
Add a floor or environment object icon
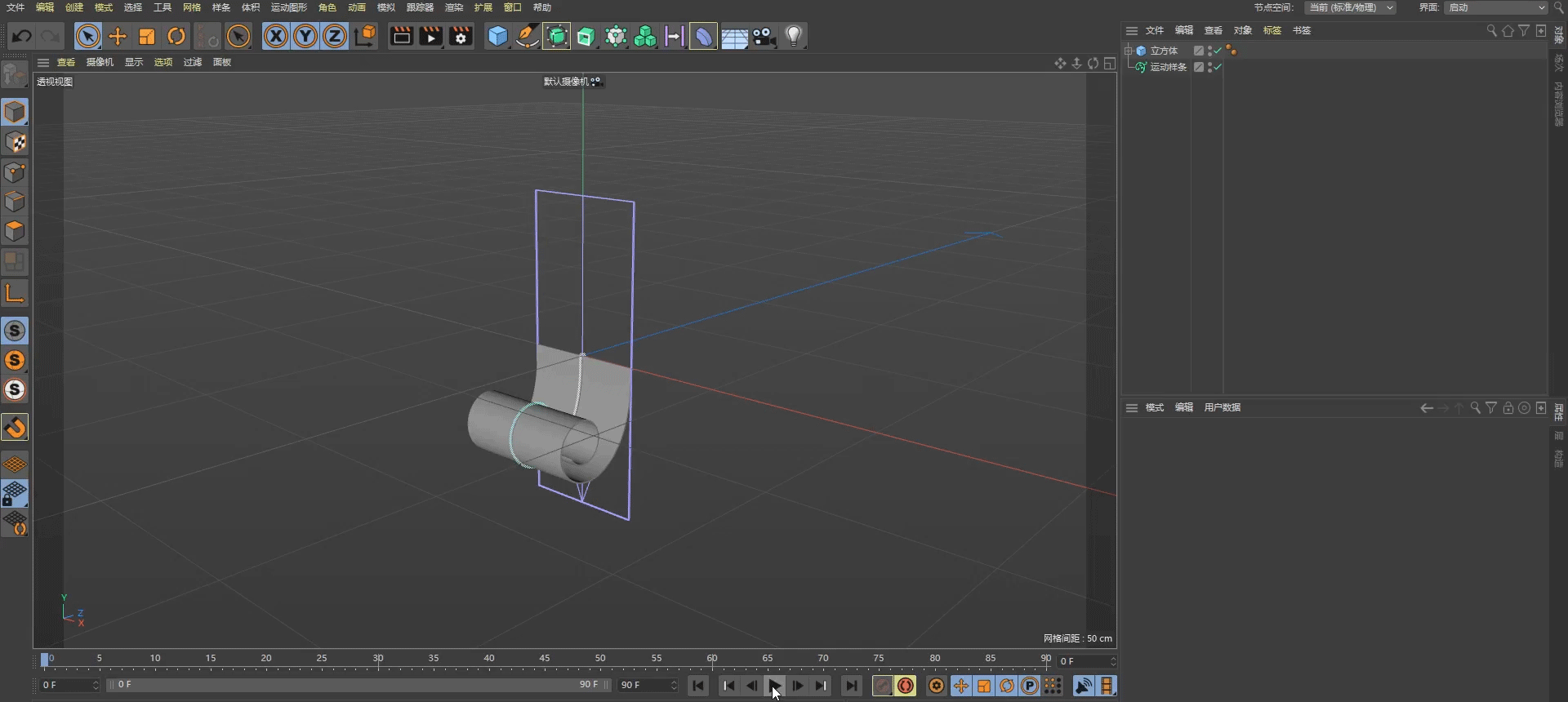(734, 37)
